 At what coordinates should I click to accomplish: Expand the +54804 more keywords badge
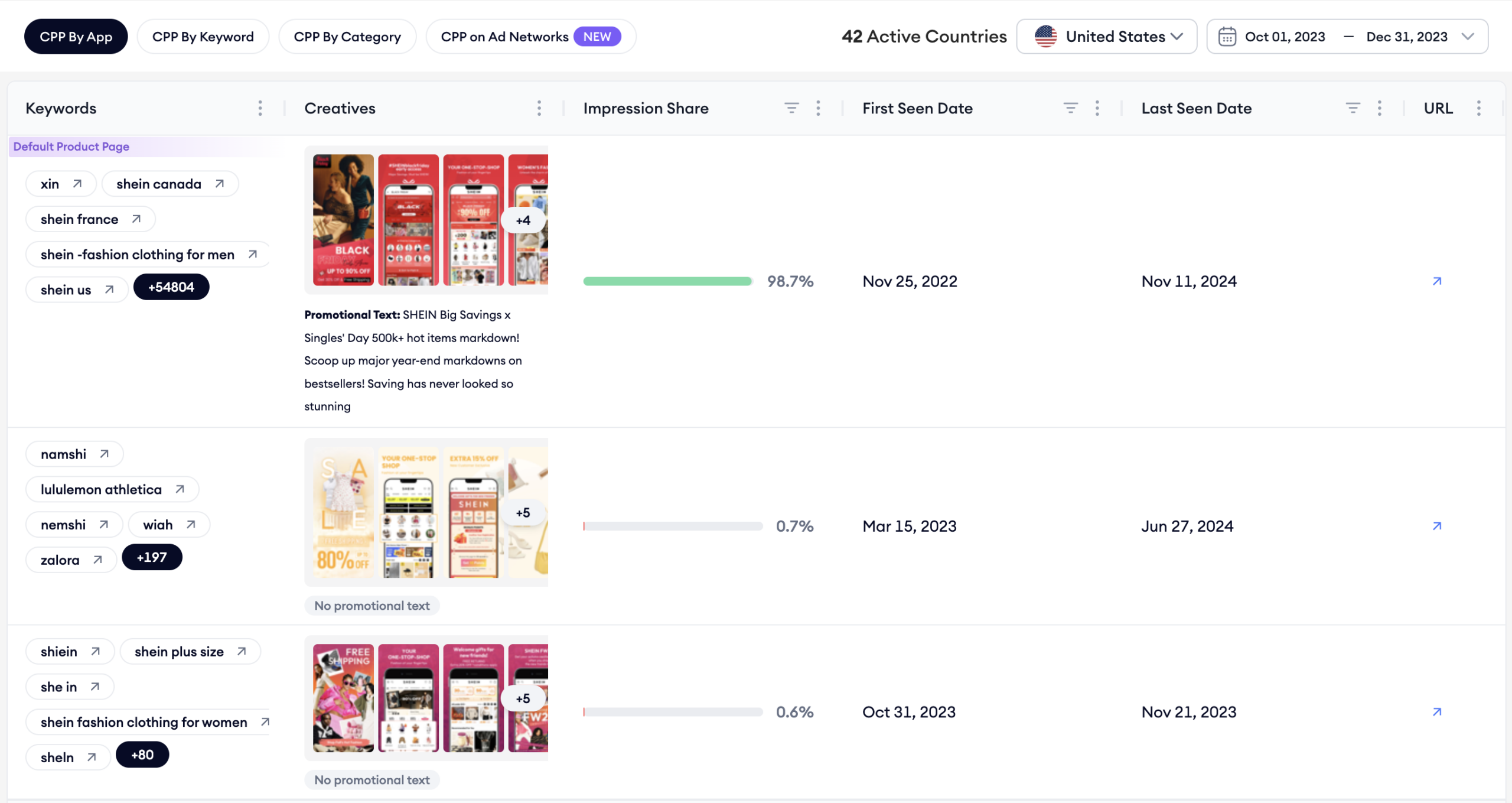click(171, 287)
